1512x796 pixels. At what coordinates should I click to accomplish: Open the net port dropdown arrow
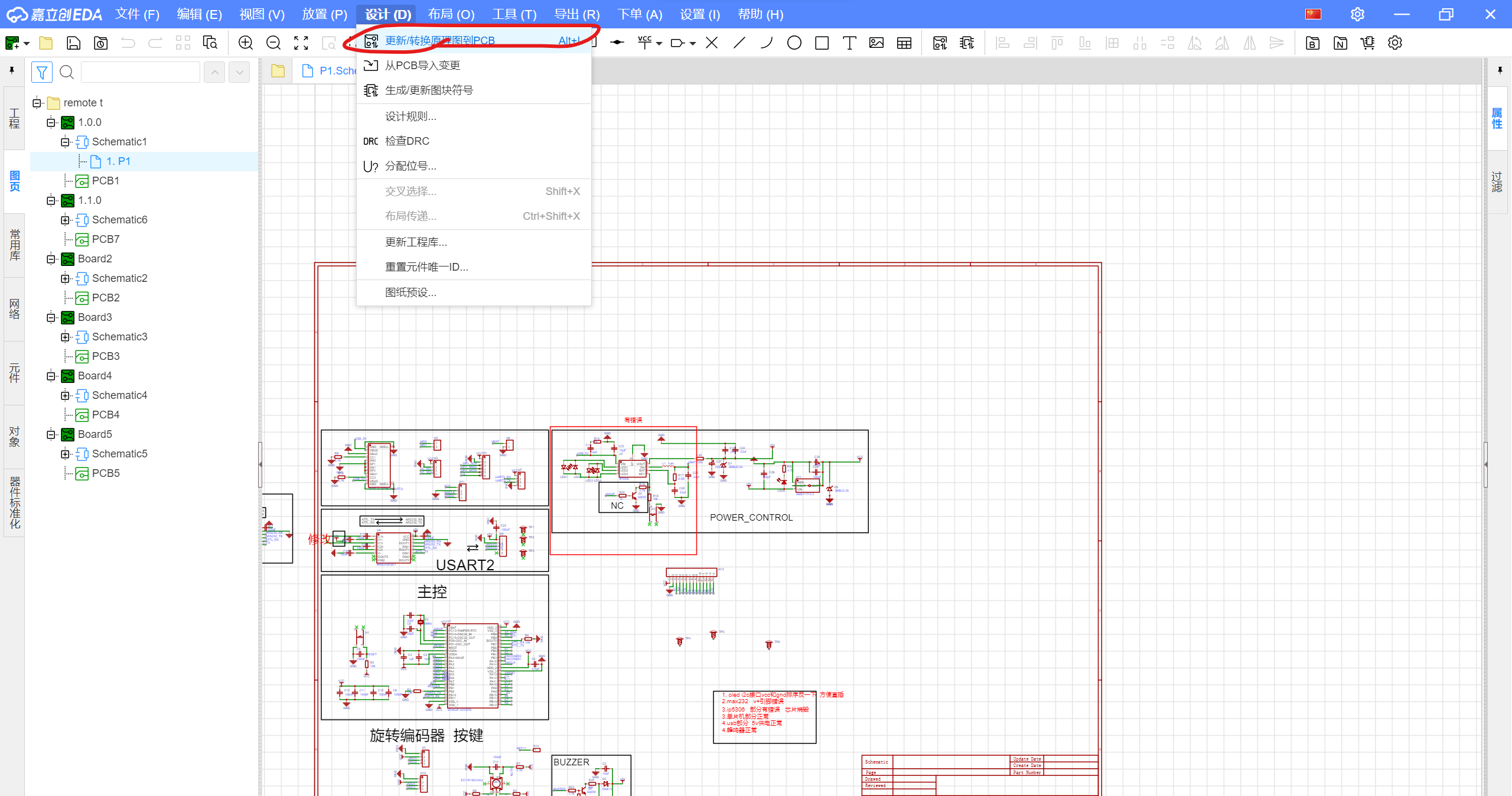tap(693, 43)
